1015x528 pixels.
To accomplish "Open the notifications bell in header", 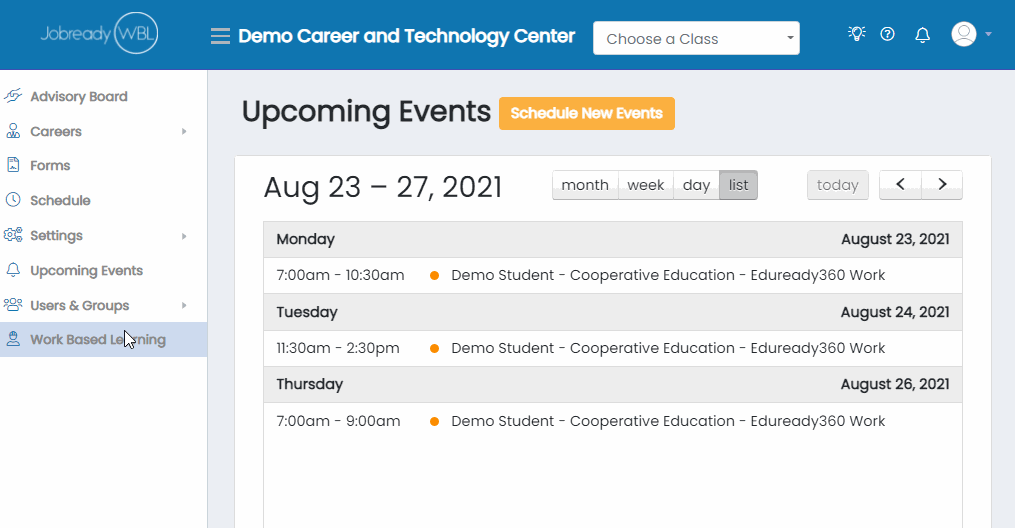I will [922, 35].
